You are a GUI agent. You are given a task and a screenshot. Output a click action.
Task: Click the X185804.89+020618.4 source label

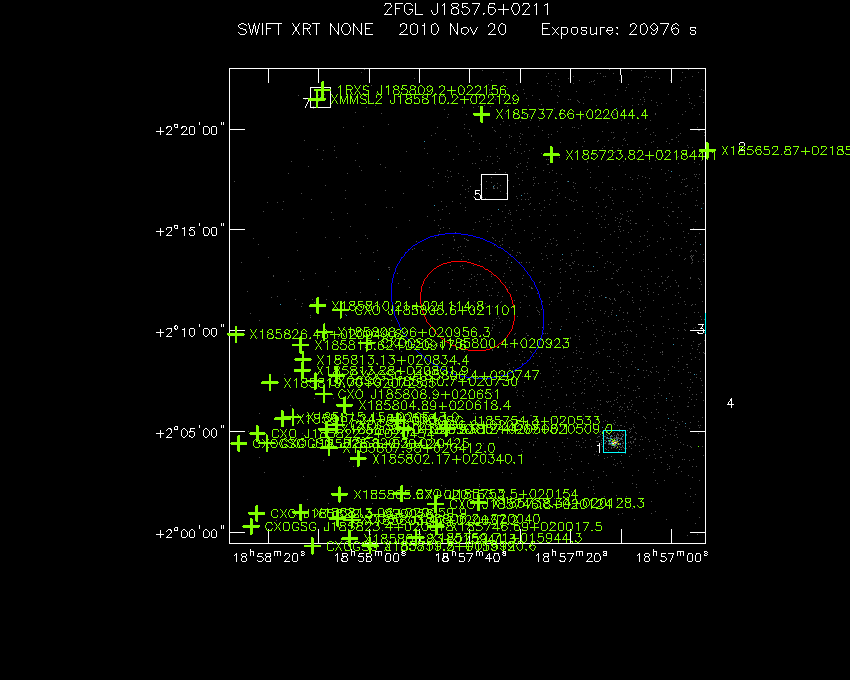point(434,406)
